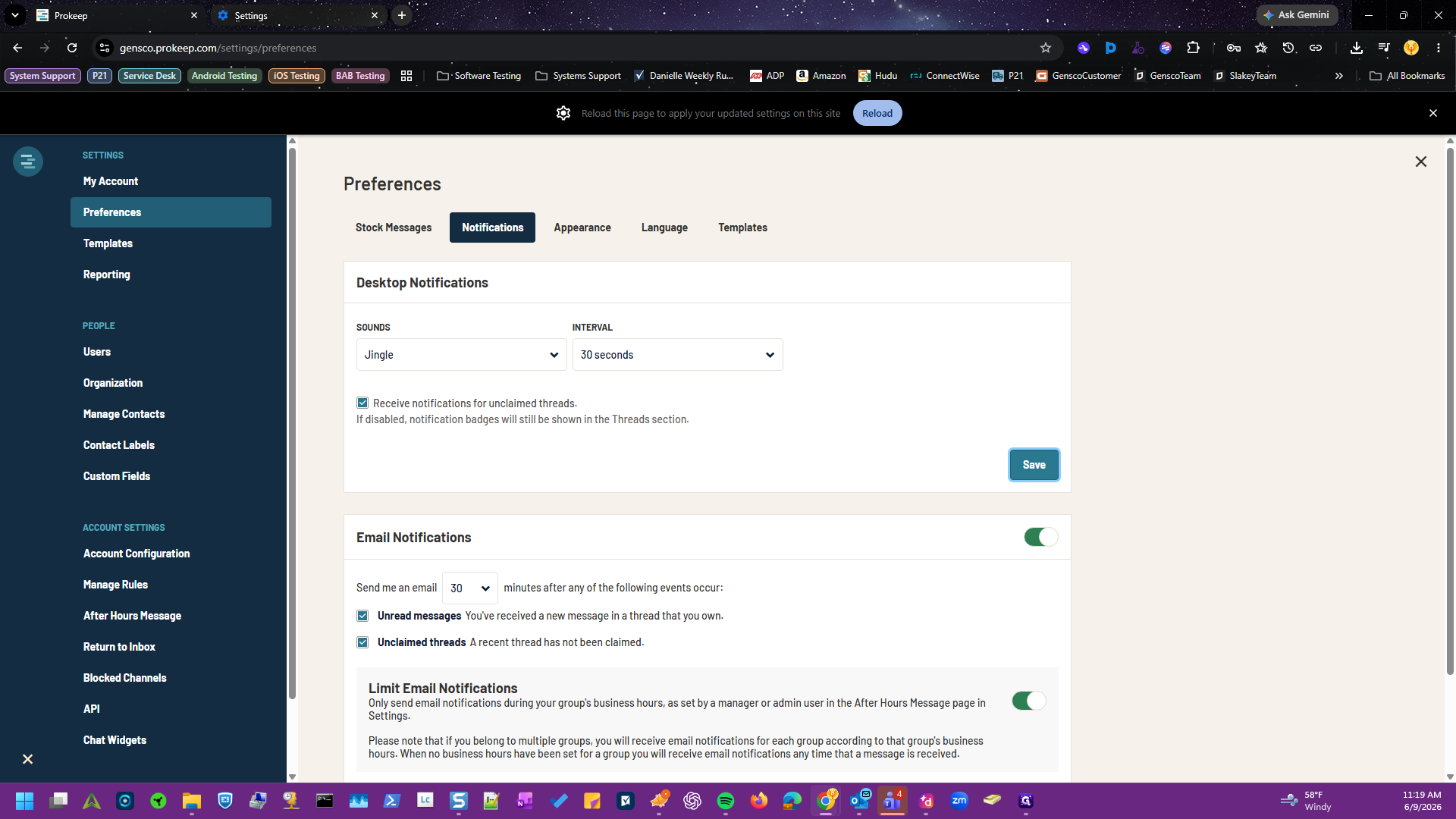This screenshot has height=819, width=1456.
Task: Open Reporting in the sidebar
Action: (x=171, y=275)
